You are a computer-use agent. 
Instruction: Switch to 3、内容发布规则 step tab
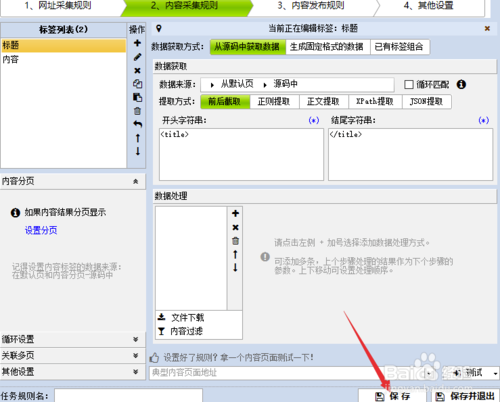click(x=311, y=6)
